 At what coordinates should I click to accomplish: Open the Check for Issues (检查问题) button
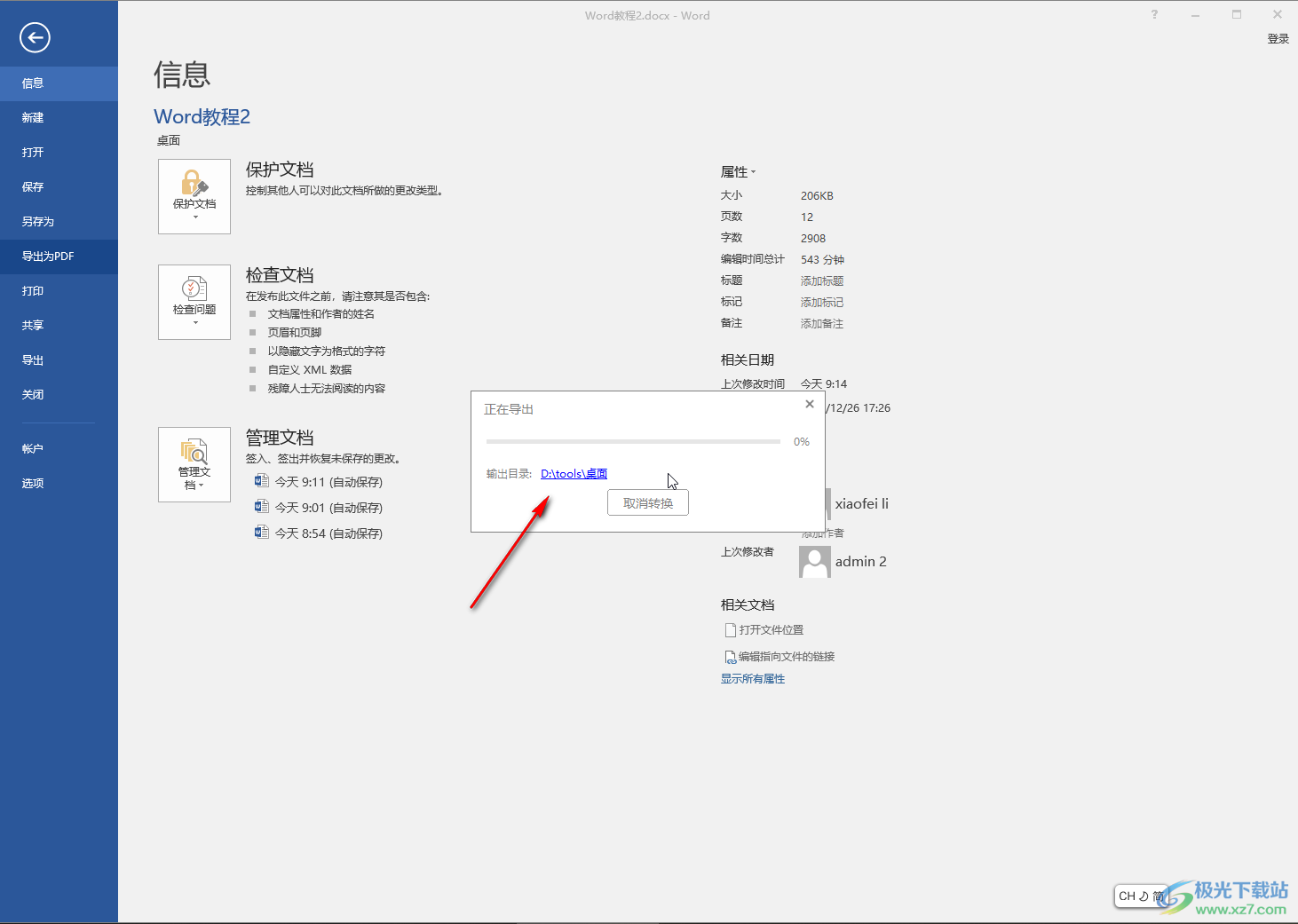pos(194,302)
